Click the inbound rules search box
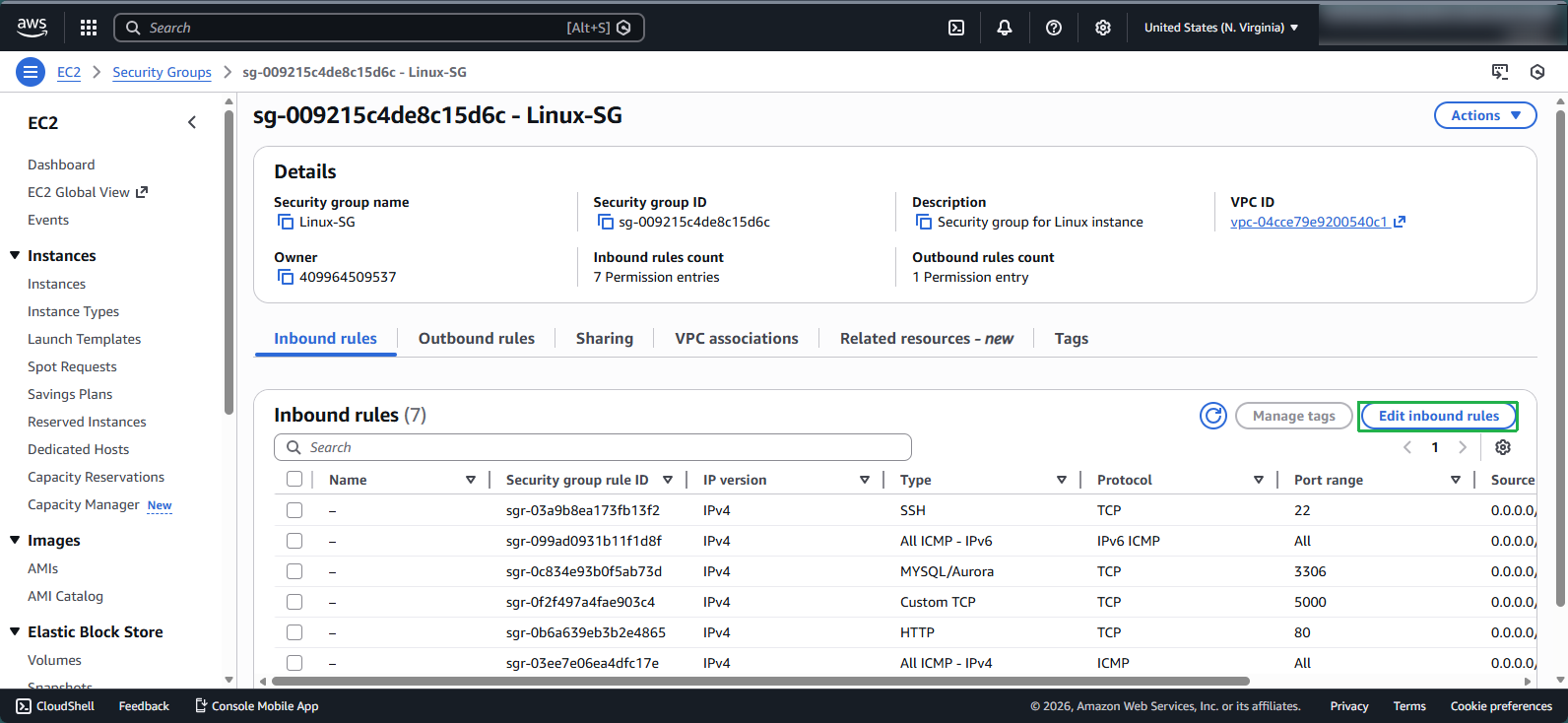Screen dimensions: 1568x723 coord(593,447)
